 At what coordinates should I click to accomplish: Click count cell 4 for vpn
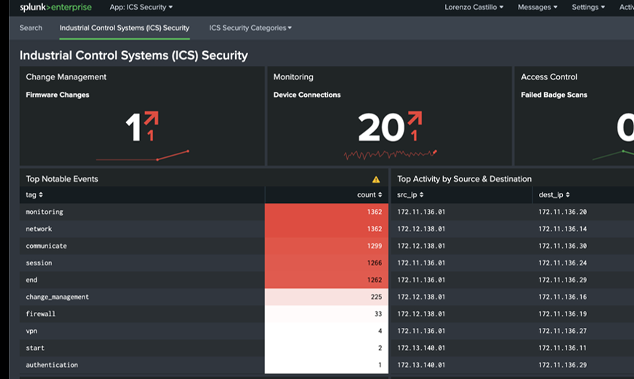327,331
